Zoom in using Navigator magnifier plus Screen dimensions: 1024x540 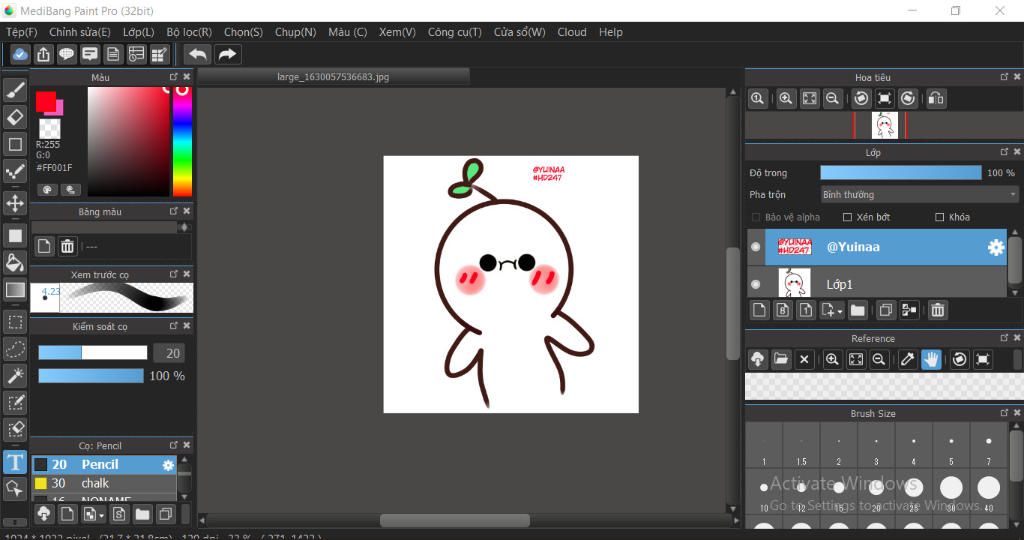(x=786, y=99)
